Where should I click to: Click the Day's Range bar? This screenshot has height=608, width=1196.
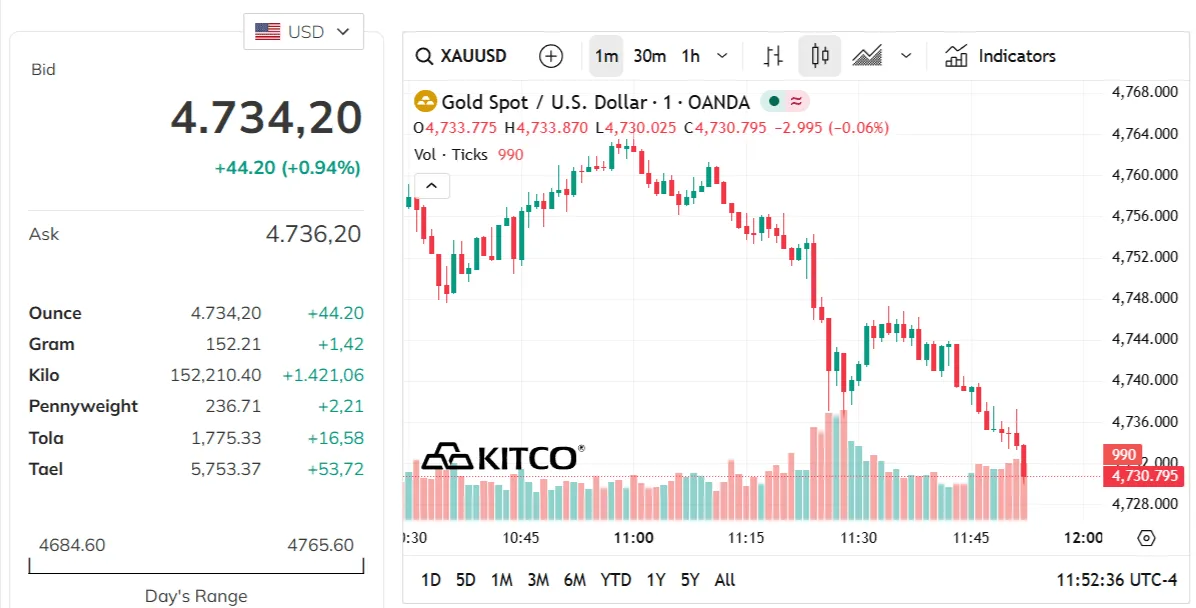pyautogui.click(x=196, y=566)
